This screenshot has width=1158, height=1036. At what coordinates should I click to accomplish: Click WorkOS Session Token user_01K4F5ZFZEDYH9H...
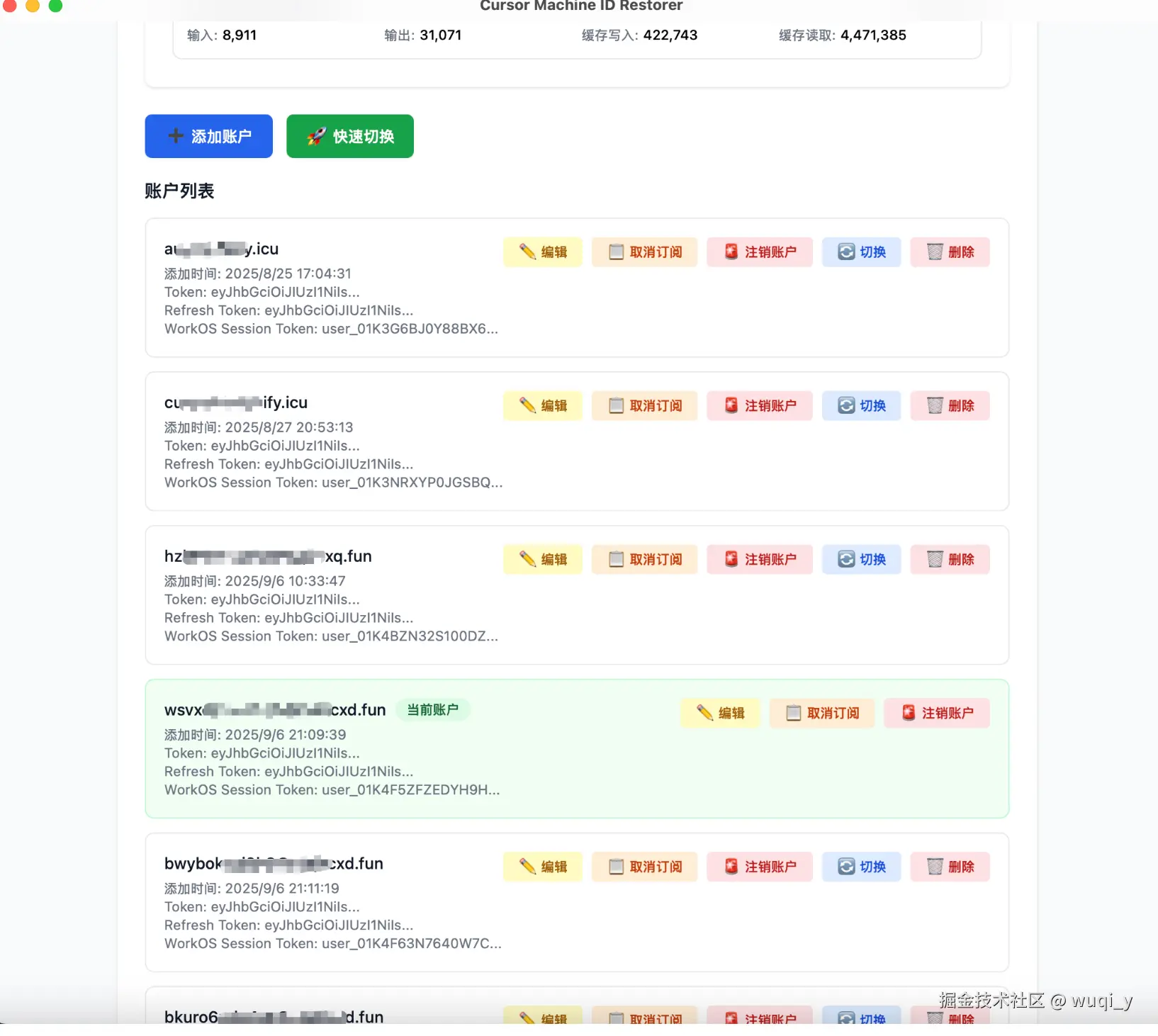click(332, 791)
